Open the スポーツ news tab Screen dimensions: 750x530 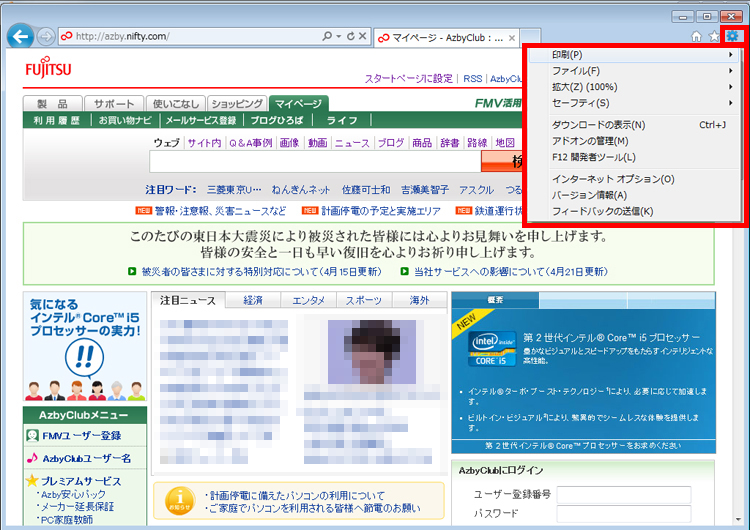(x=364, y=300)
